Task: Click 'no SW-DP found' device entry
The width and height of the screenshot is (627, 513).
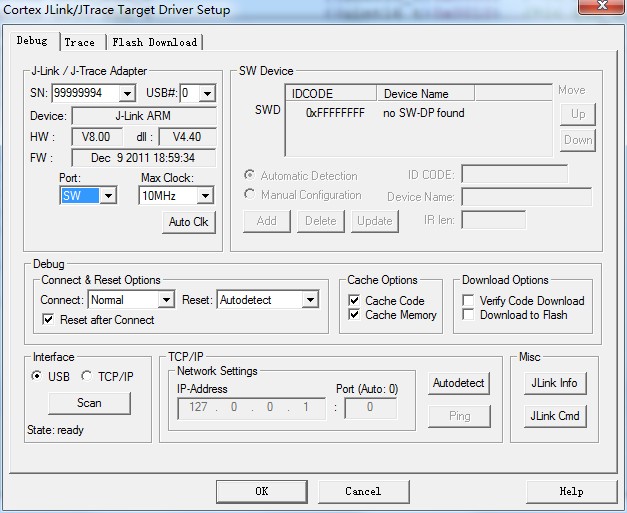Action: 424,113
